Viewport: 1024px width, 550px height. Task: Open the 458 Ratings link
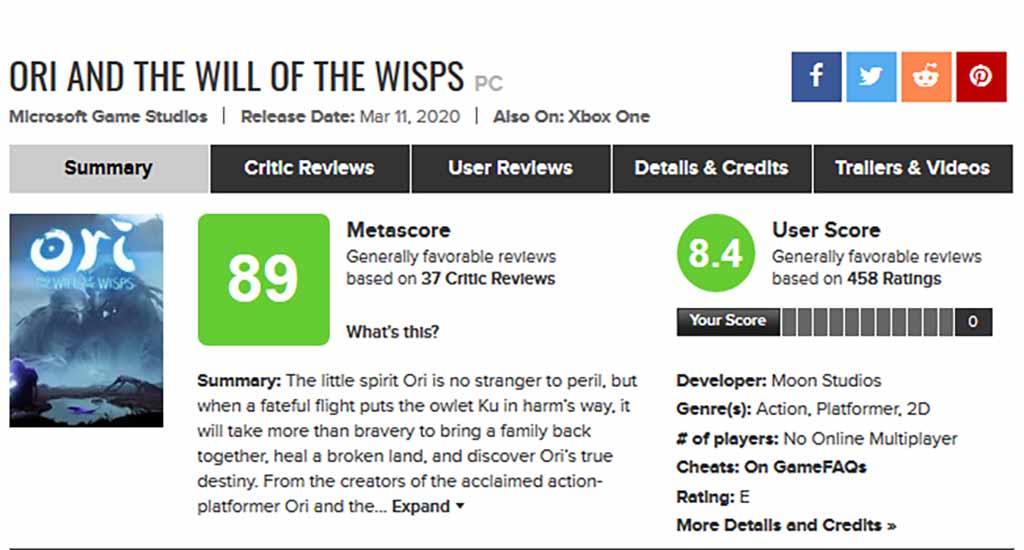pos(894,279)
